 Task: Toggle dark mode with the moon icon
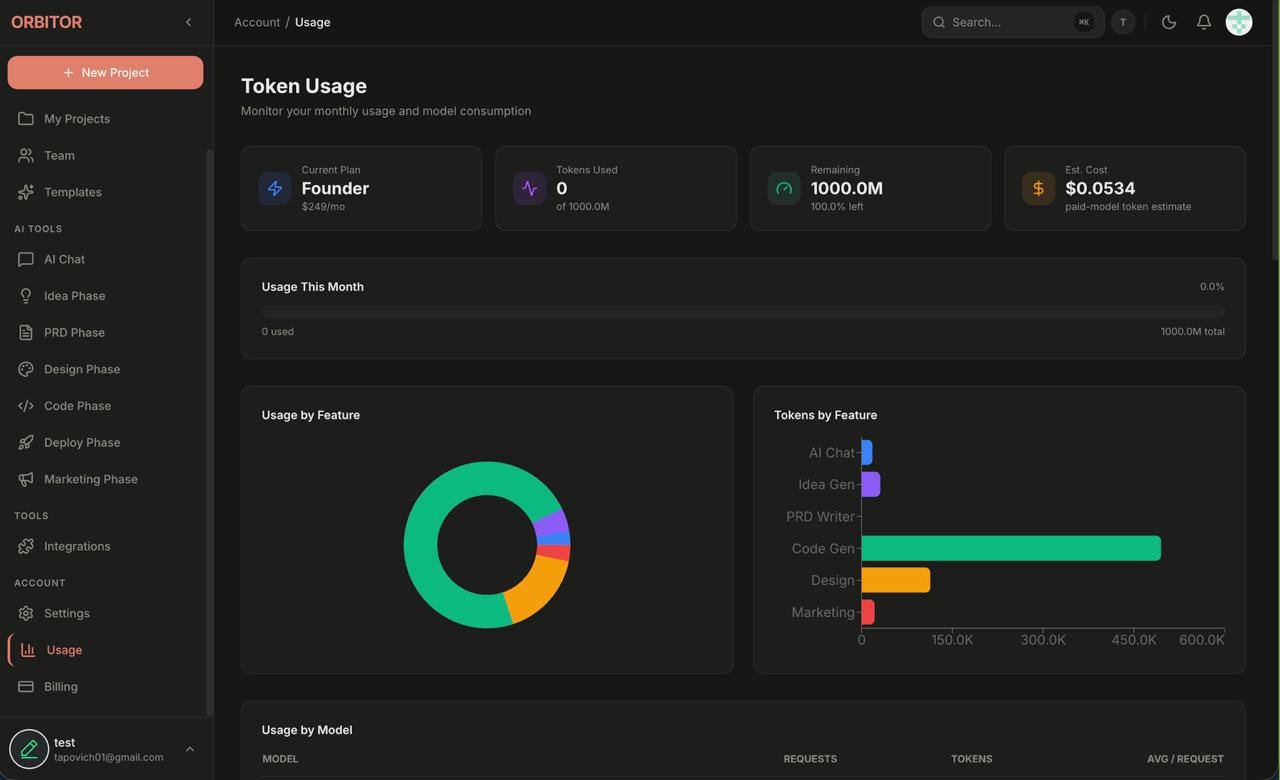[1169, 22]
